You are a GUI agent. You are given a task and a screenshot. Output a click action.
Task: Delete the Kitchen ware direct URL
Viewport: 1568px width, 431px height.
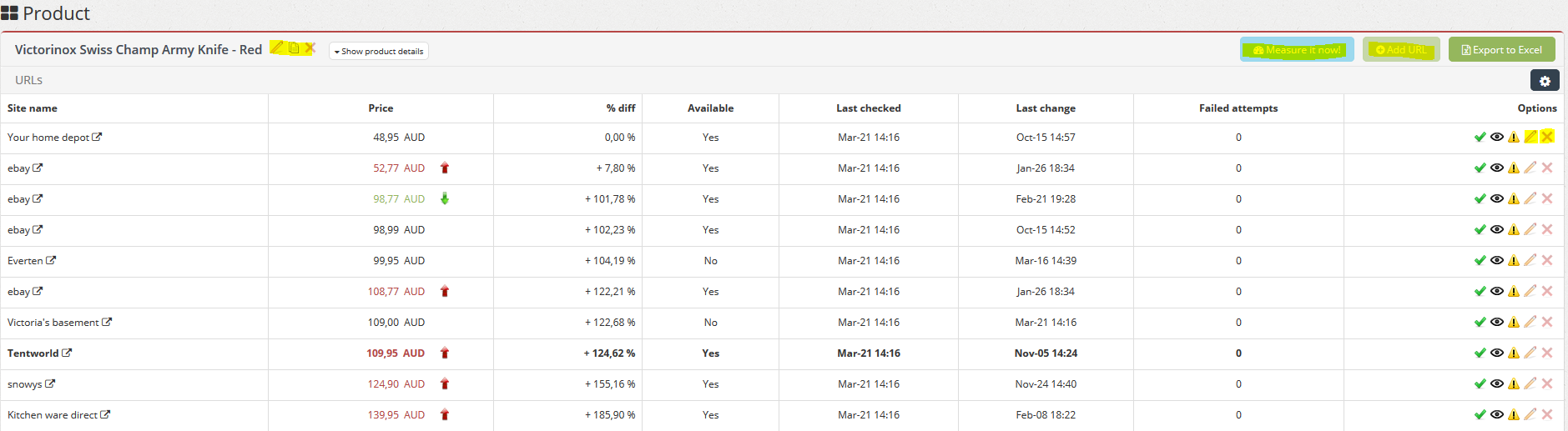click(x=1547, y=414)
